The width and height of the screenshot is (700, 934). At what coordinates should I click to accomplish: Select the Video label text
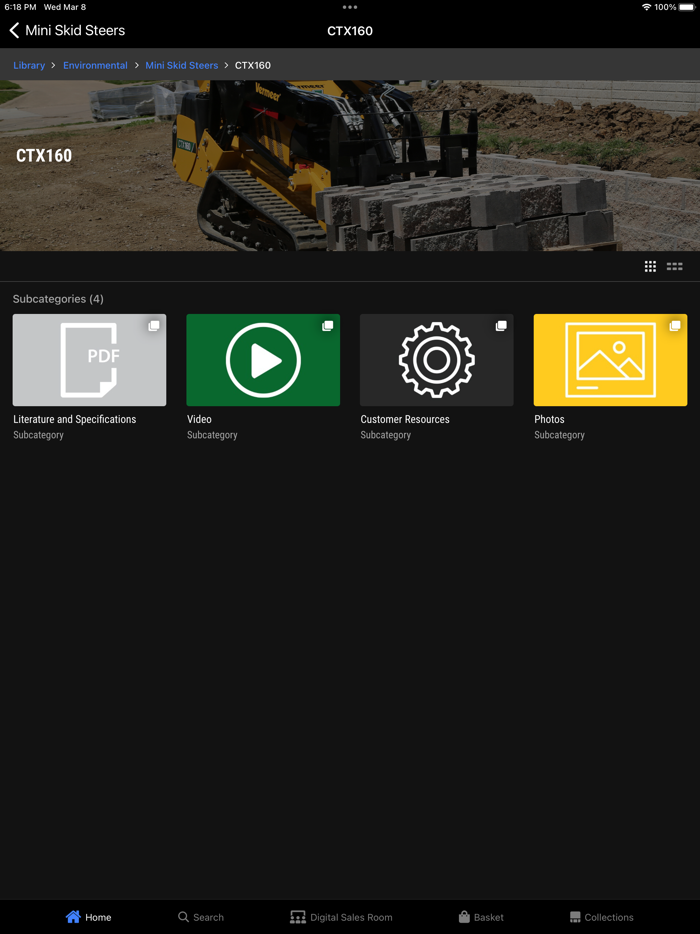(199, 419)
